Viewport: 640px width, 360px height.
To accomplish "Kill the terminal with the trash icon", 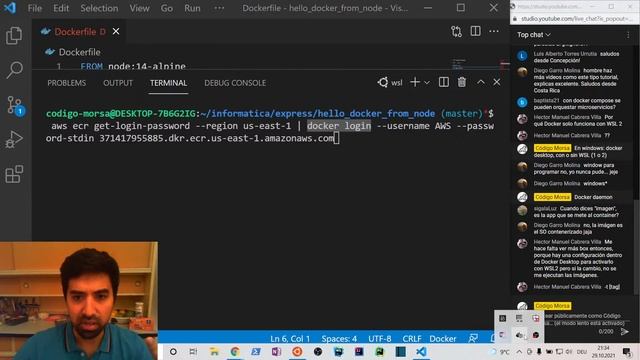I will click(462, 82).
